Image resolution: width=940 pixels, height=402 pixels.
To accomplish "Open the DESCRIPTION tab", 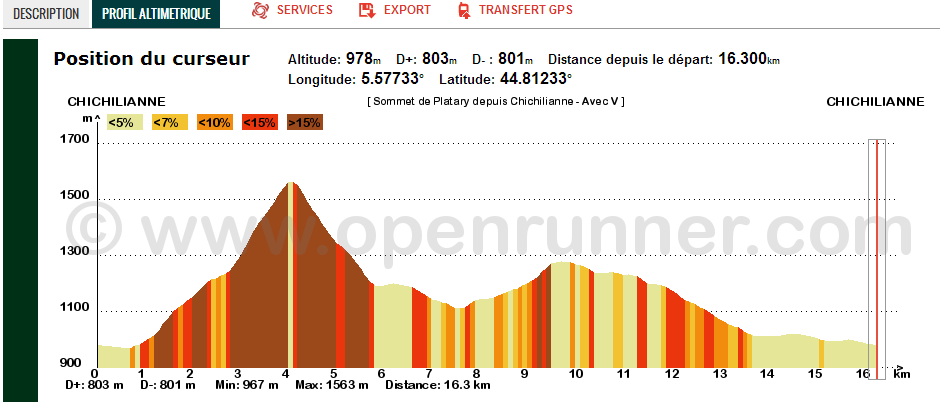I will [x=46, y=14].
